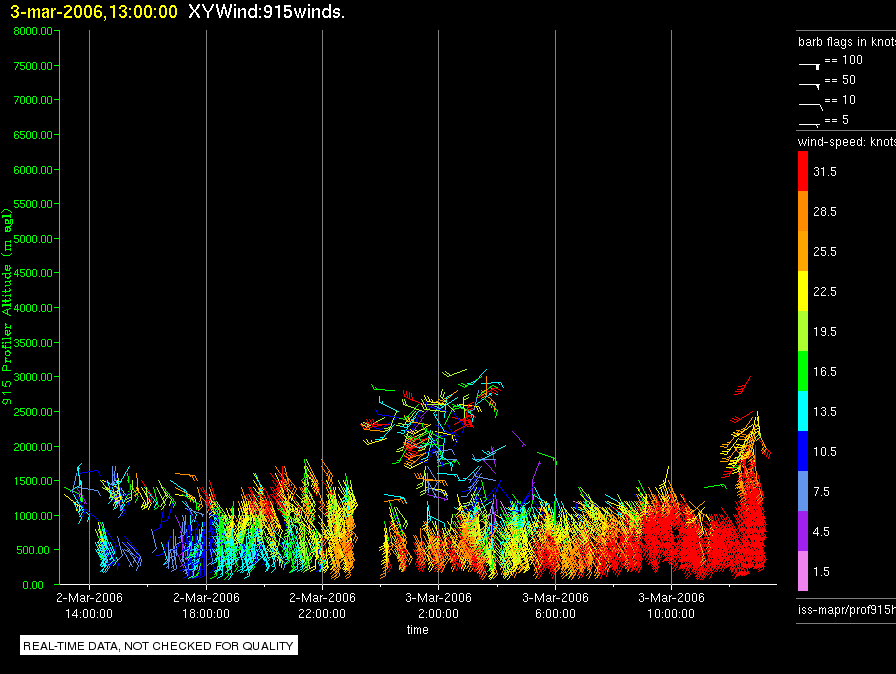Click the 5 knots barb flag symbol
This screenshot has height=674, width=896.
point(810,124)
